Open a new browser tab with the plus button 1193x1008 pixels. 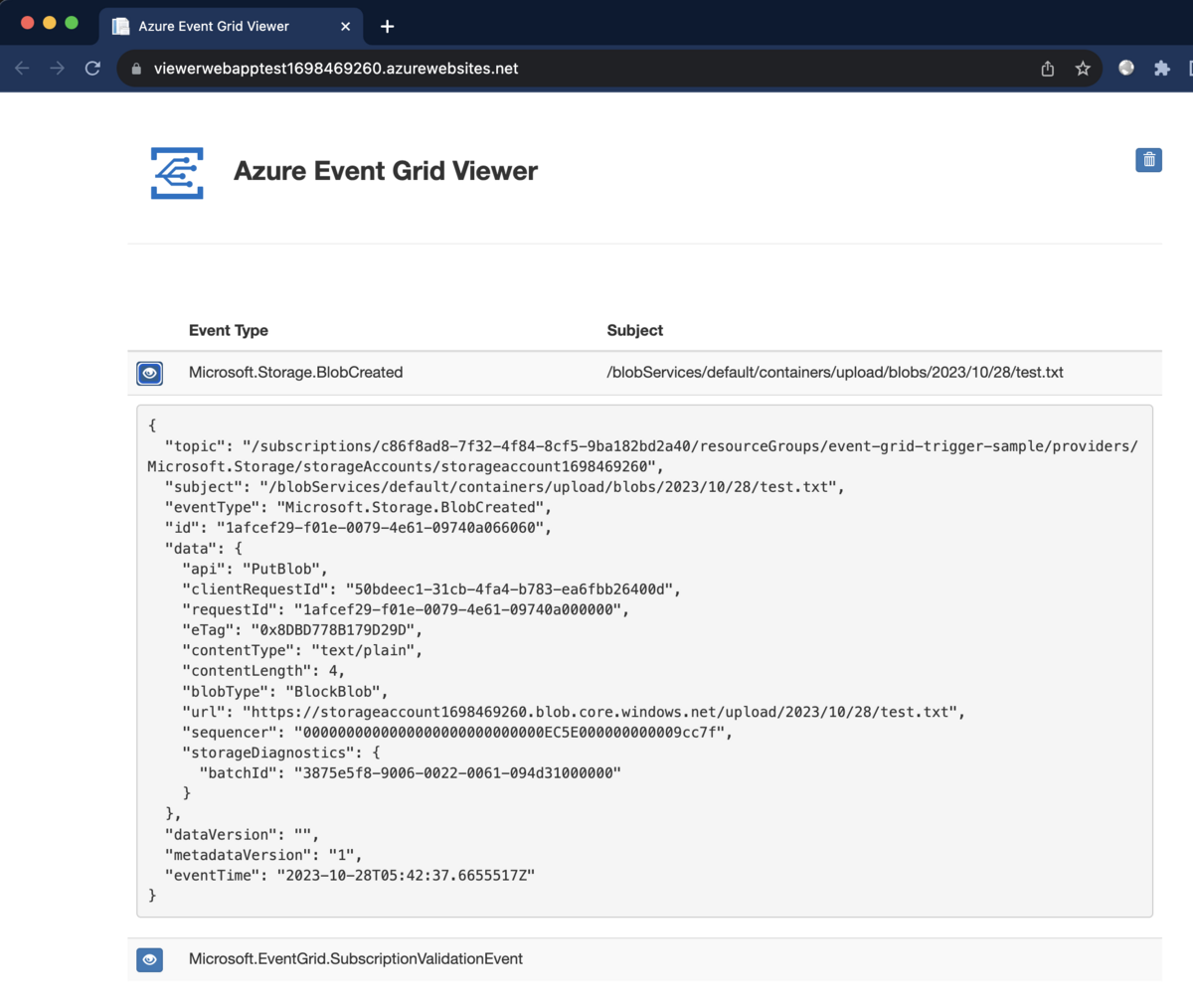387,27
